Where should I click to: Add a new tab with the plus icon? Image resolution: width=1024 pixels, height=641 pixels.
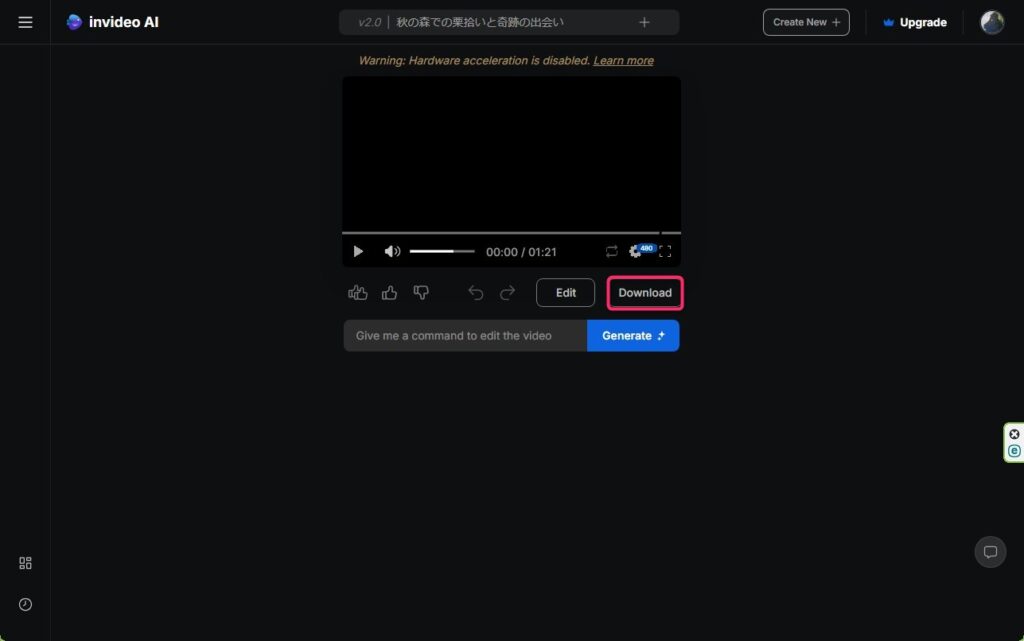[x=644, y=22]
